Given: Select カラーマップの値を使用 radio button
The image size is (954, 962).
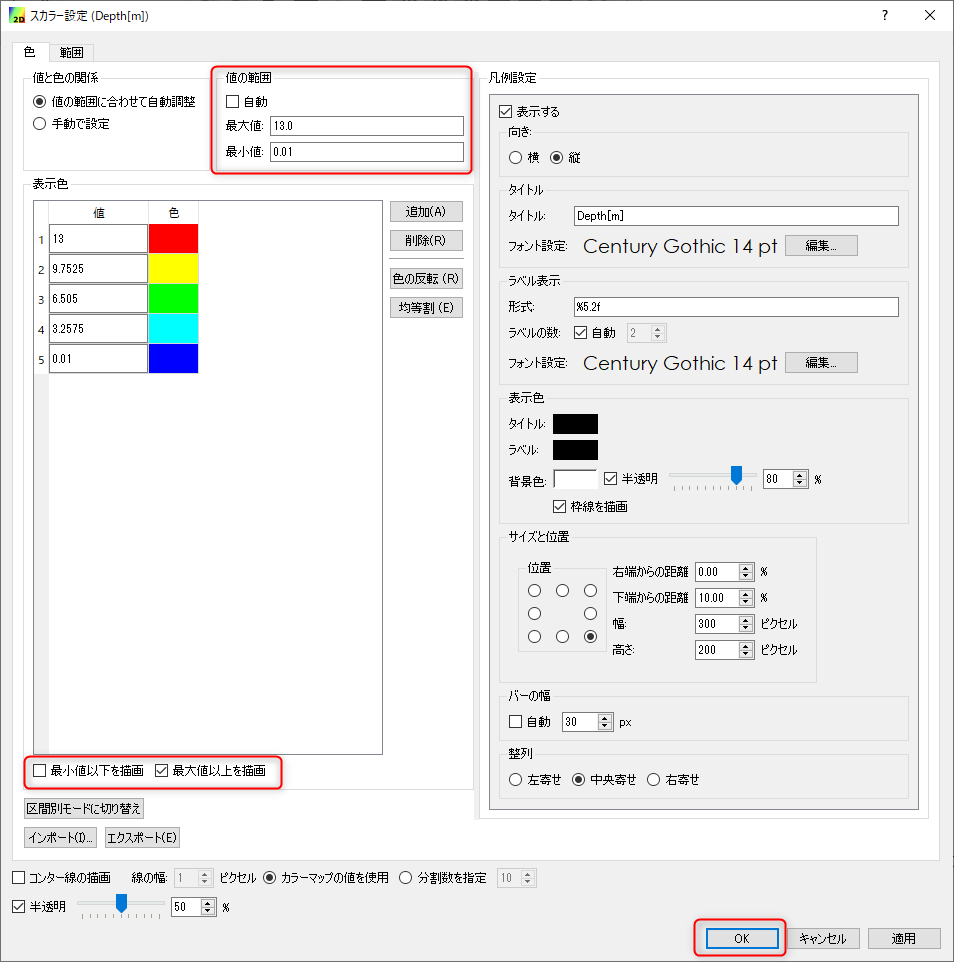Looking at the screenshot, I should pyautogui.click(x=269, y=878).
